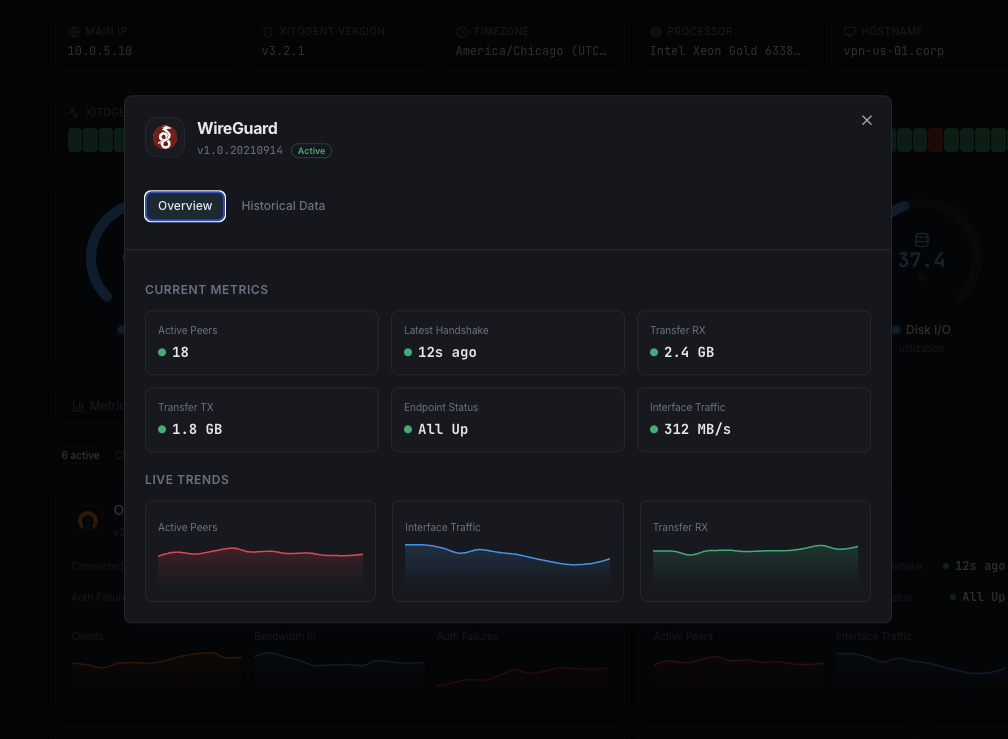Switch to the Historical Data tab
Image resolution: width=1008 pixels, height=739 pixels.
[282, 206]
